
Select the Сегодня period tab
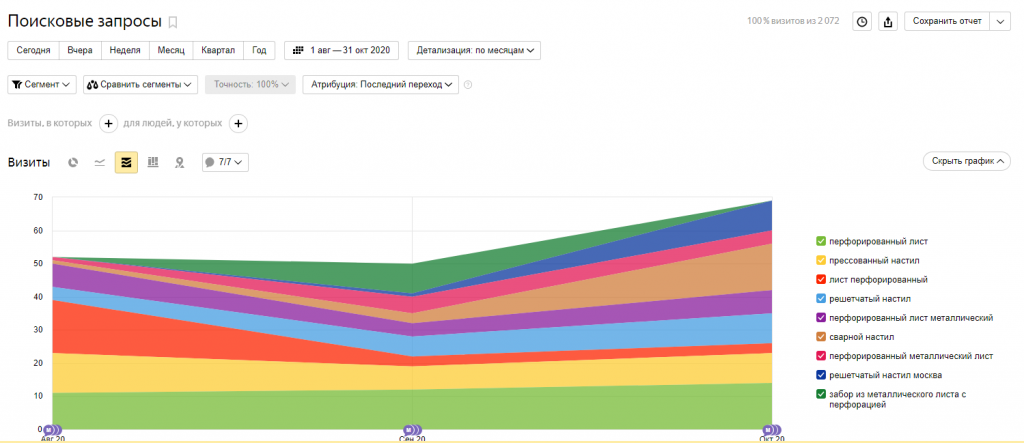33,50
